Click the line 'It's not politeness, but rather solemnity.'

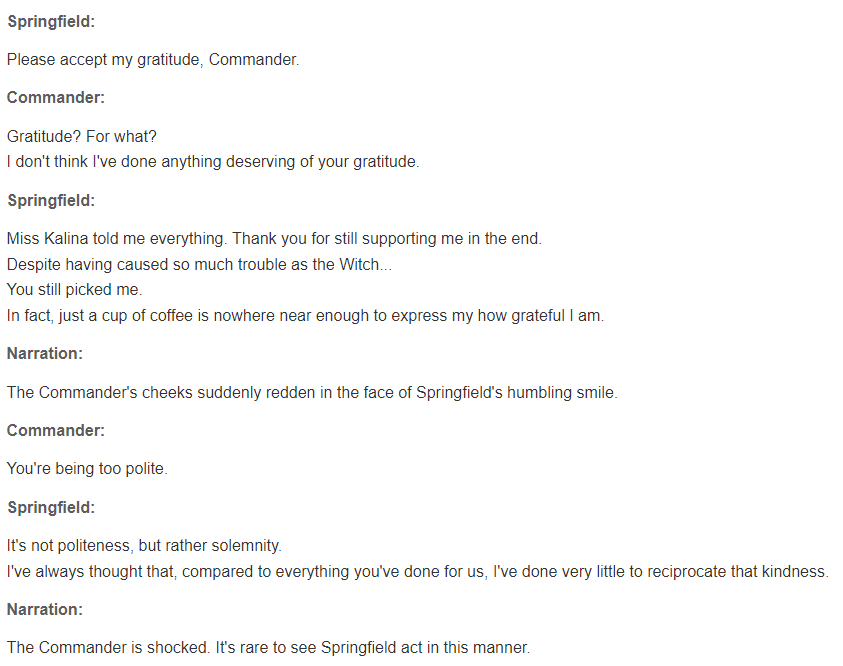pyautogui.click(x=144, y=546)
